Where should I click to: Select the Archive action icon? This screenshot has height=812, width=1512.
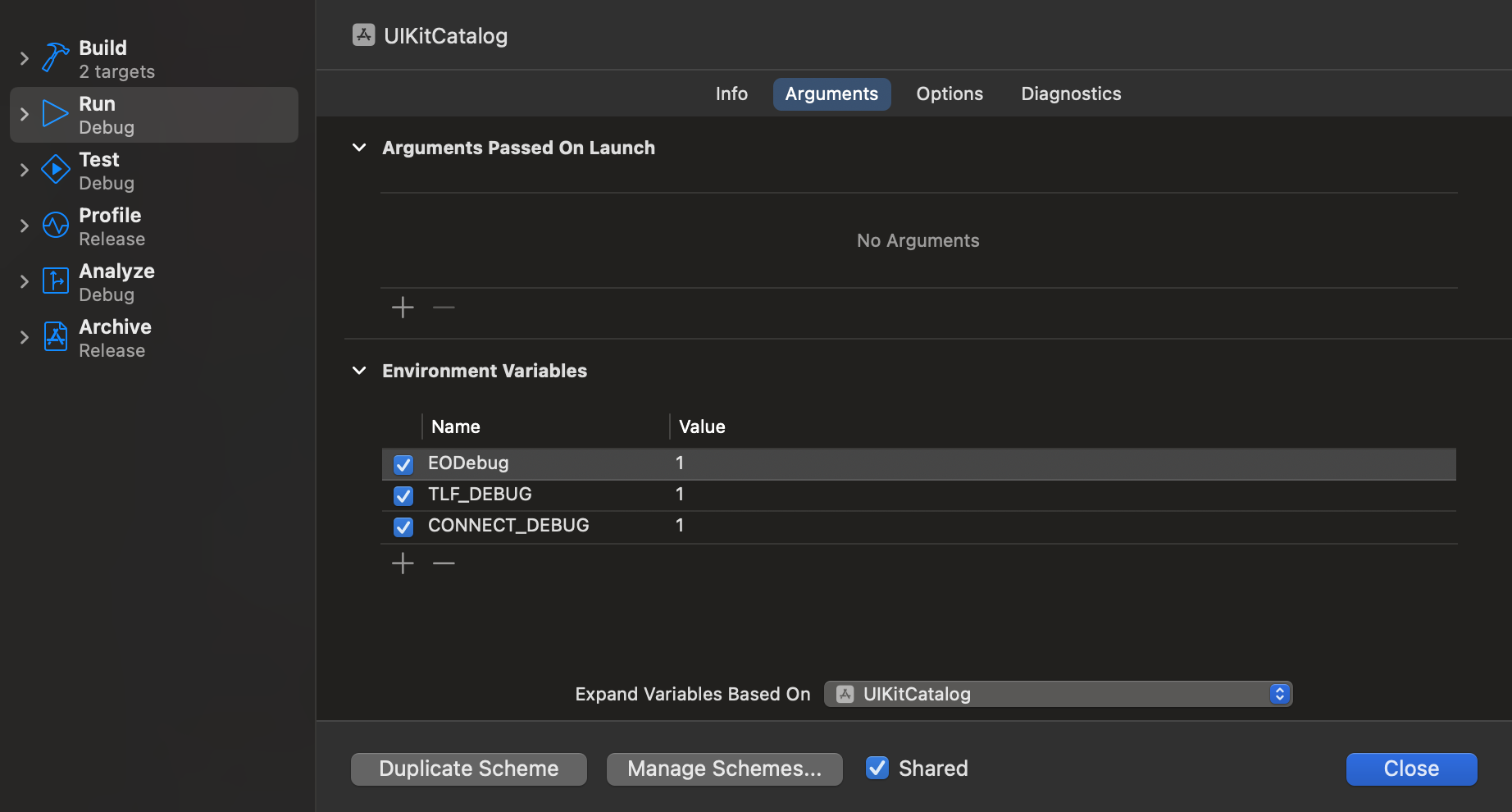pos(54,336)
